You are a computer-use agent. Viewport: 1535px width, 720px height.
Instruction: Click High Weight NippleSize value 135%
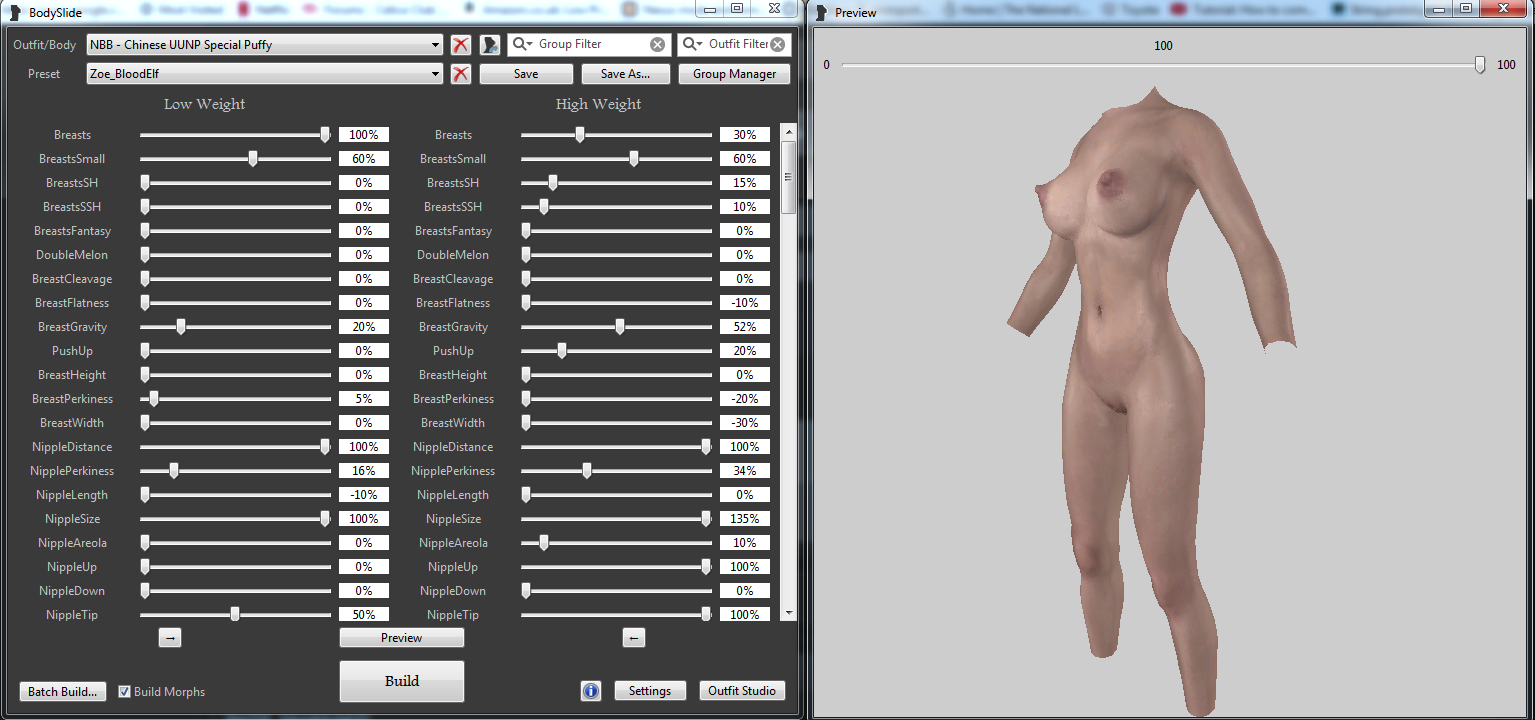click(745, 519)
